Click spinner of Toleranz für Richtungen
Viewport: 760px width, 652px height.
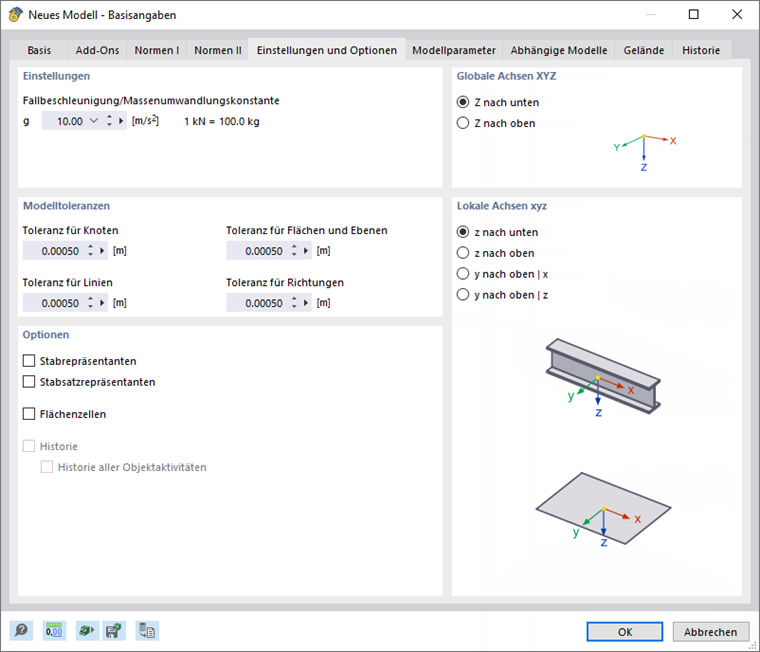(x=294, y=302)
